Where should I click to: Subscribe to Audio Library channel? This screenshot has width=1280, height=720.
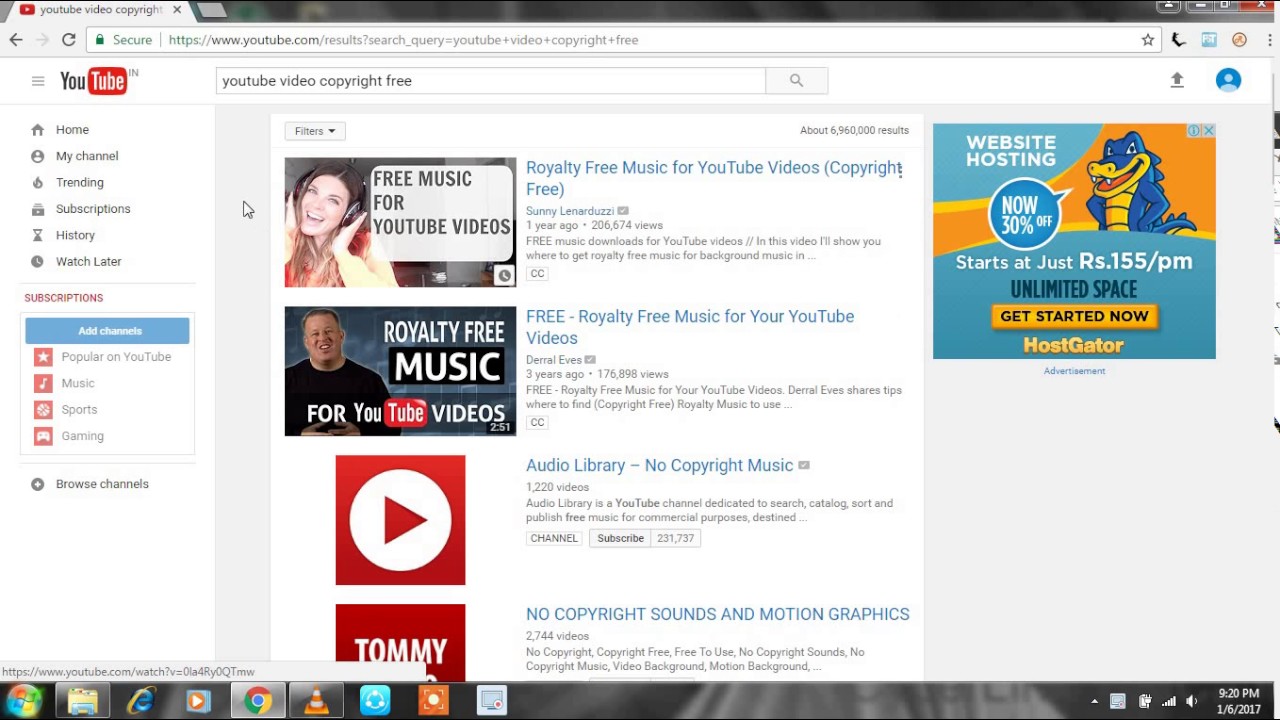(x=620, y=538)
